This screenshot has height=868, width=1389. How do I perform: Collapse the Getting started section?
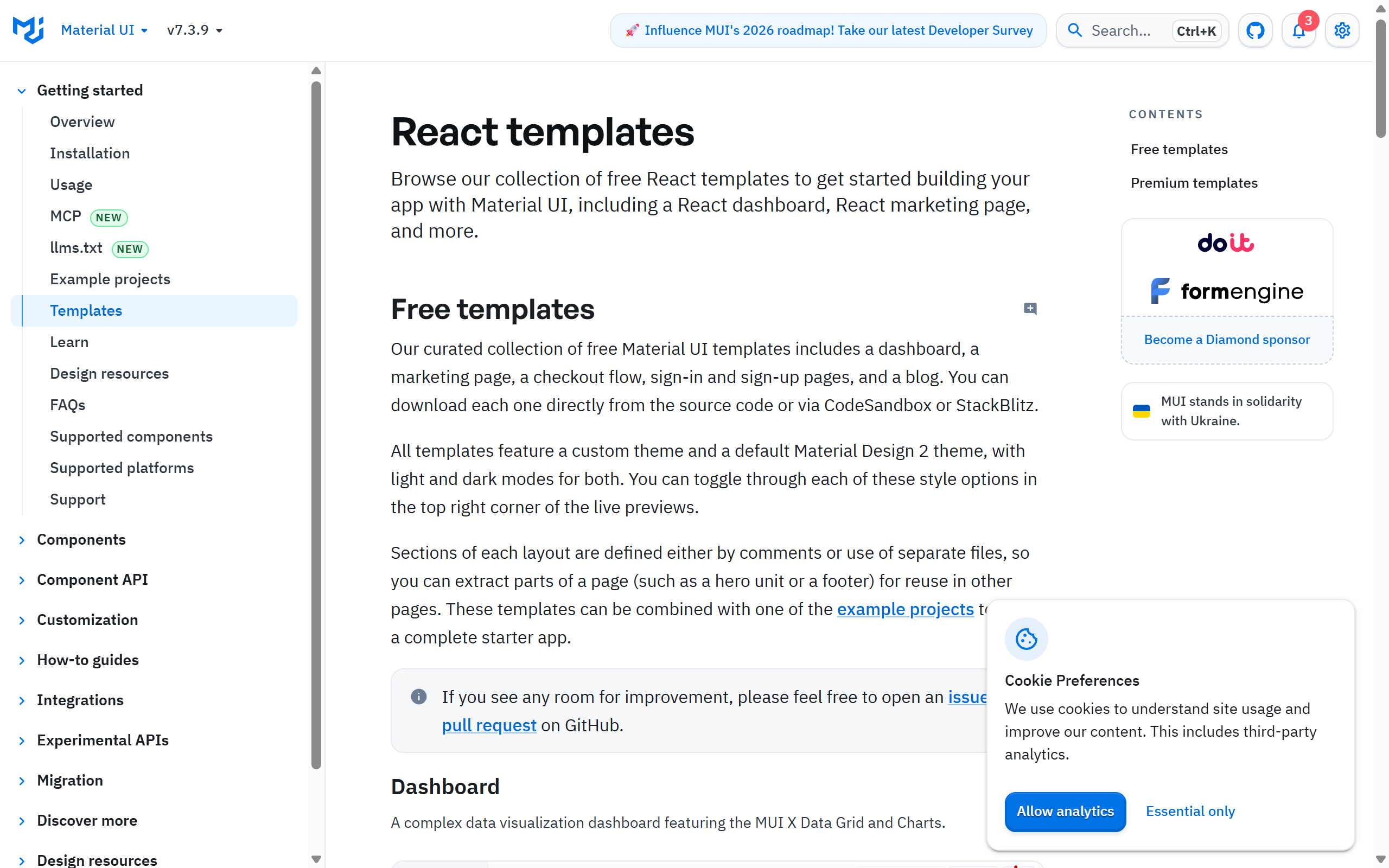click(x=21, y=91)
